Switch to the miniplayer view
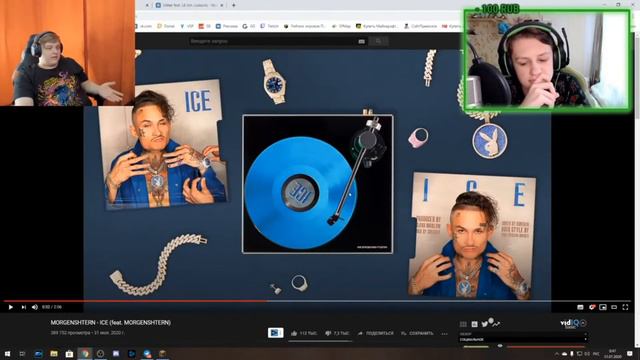The image size is (640, 360). click(x=603, y=307)
